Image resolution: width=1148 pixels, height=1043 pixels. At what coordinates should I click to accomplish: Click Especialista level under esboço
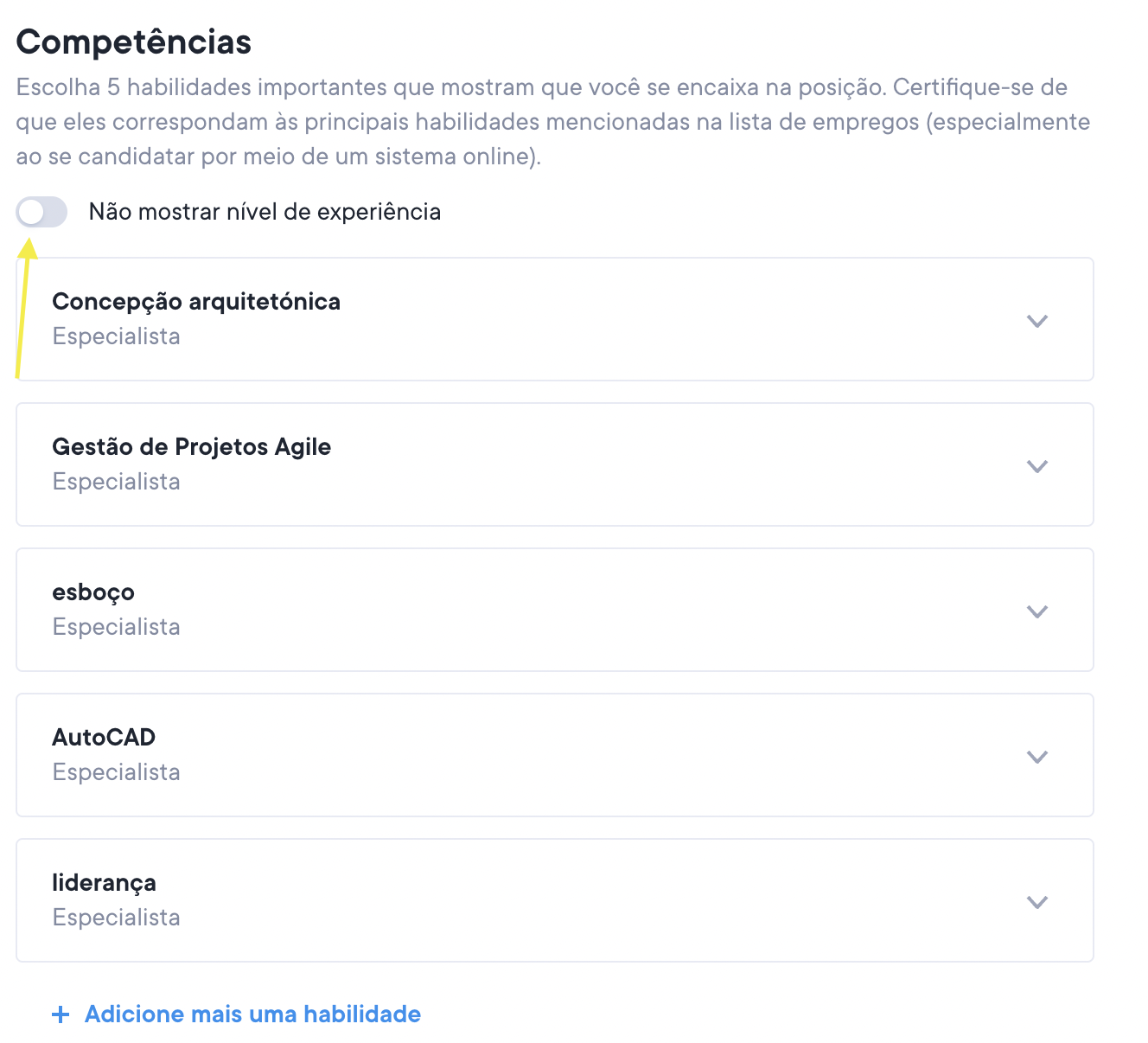tap(116, 627)
